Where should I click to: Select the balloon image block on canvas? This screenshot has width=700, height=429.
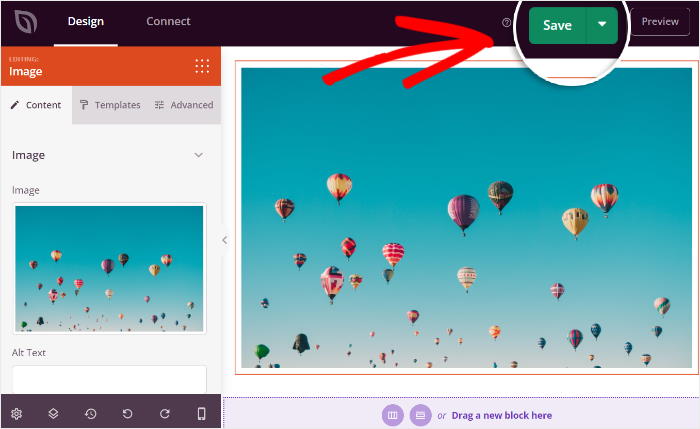click(467, 218)
